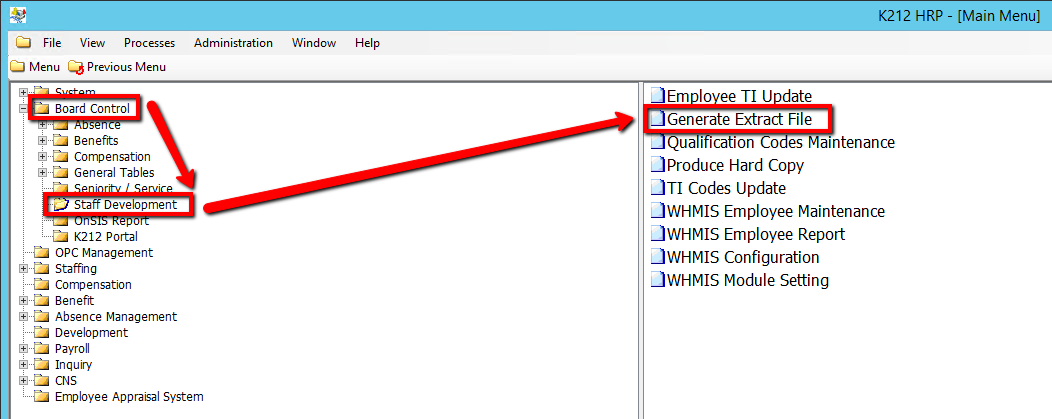Collapse the Board Control tree node
Screen dimensions: 1052x419
24,109
